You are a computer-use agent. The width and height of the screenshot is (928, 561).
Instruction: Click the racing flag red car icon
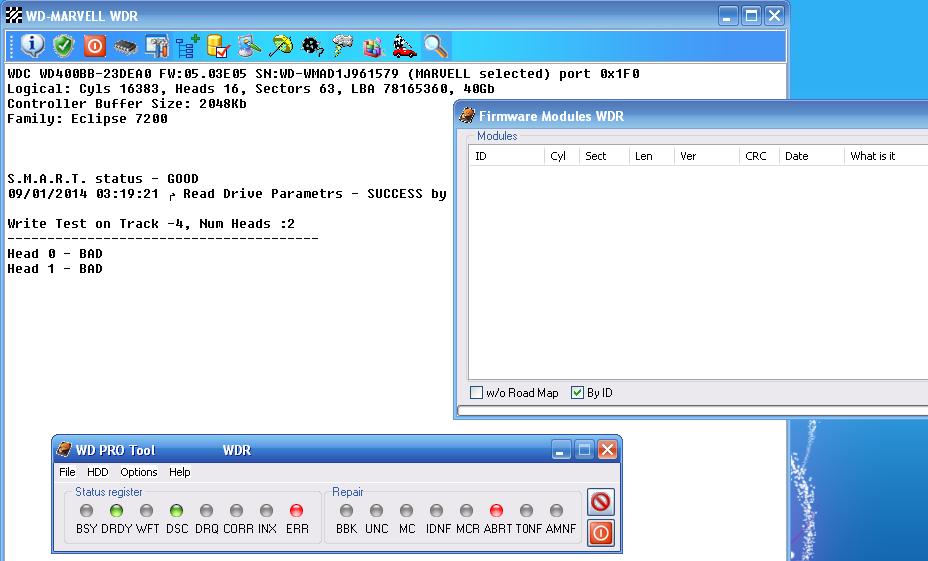tap(404, 46)
